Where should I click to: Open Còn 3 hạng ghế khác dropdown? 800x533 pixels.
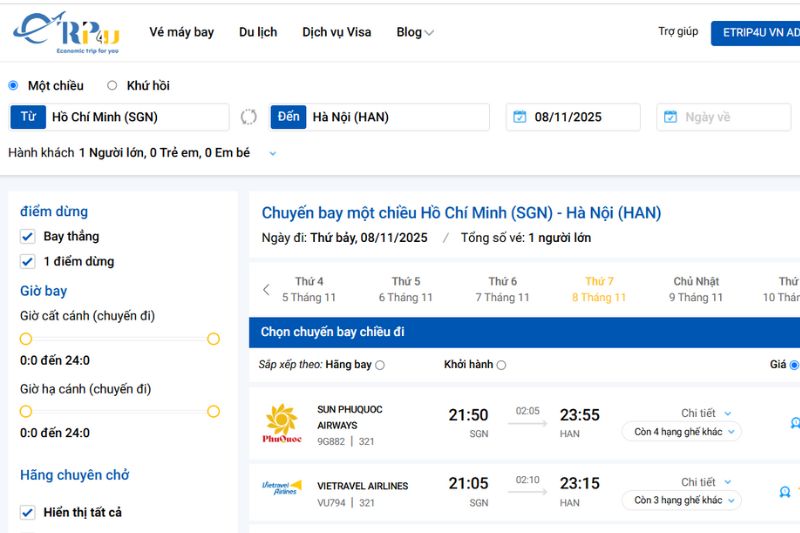coord(681,500)
